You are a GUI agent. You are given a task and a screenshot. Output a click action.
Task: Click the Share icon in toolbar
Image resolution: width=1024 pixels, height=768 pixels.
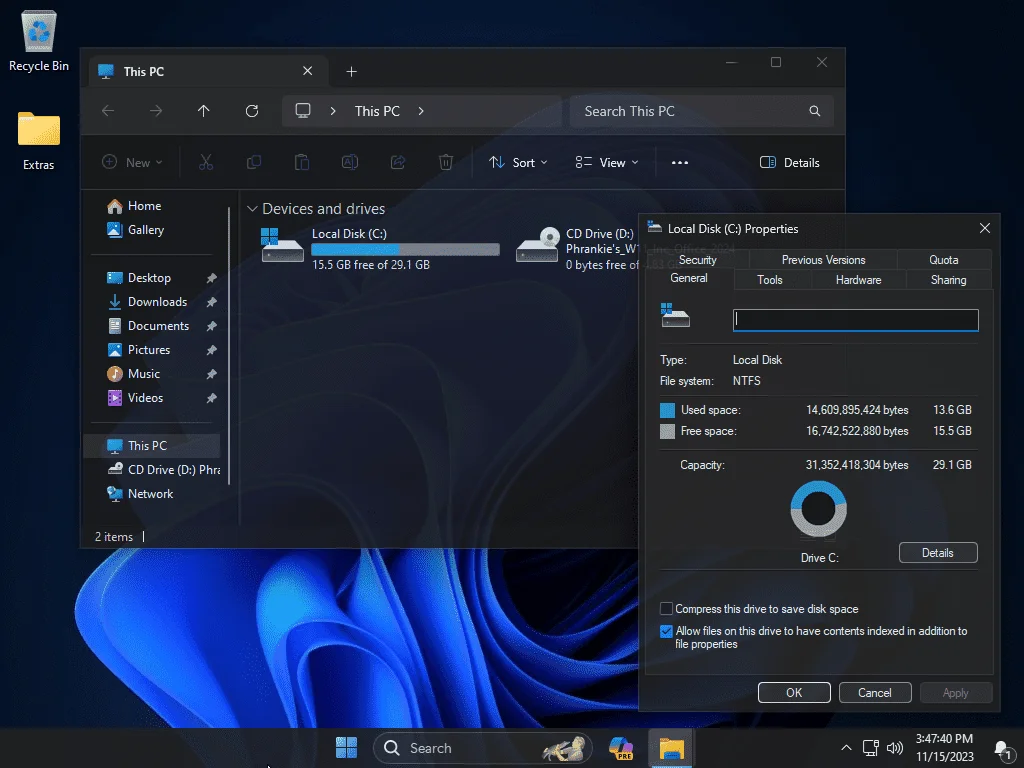pos(398,163)
